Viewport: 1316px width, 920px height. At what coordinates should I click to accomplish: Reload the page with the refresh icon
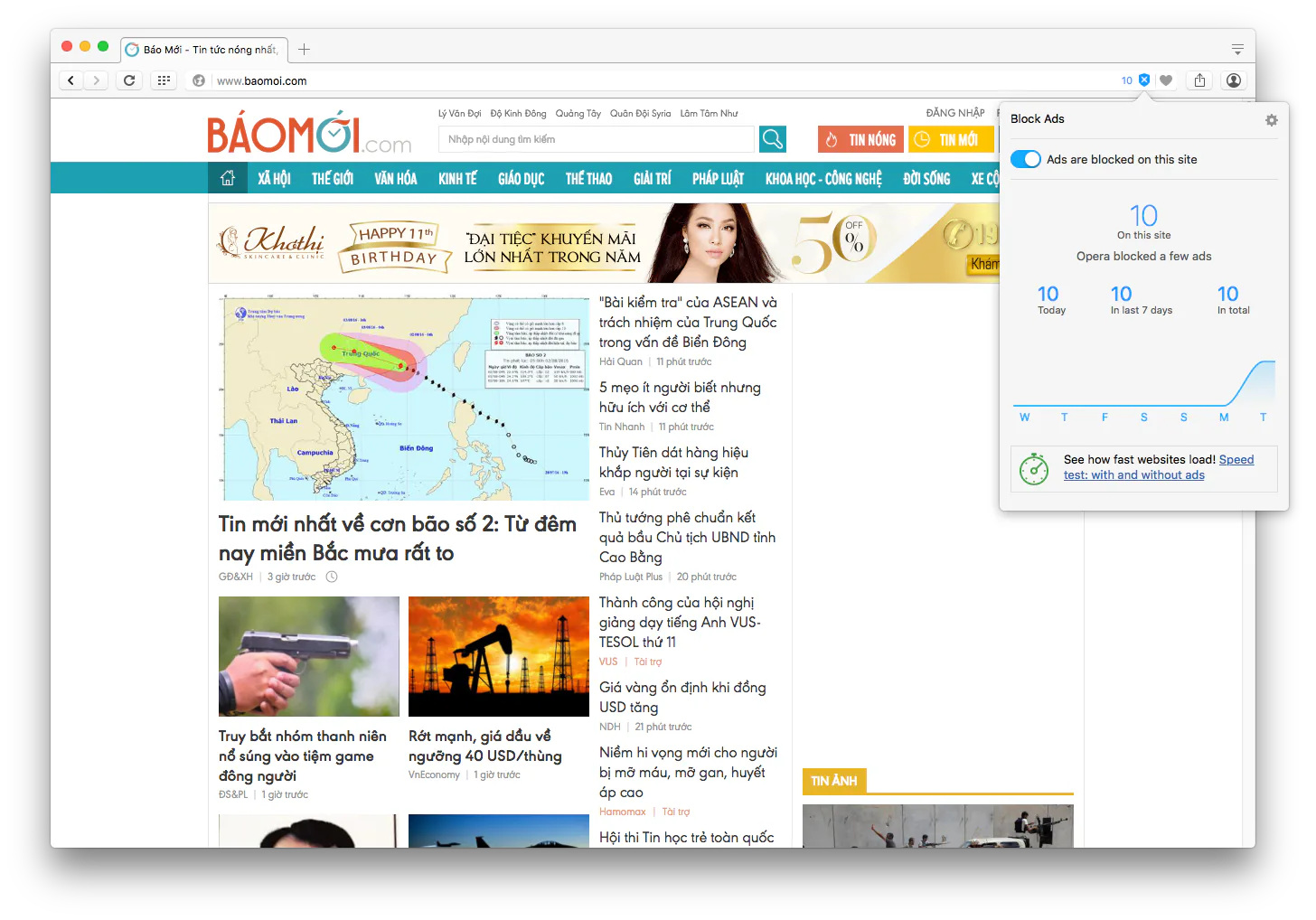pos(129,80)
